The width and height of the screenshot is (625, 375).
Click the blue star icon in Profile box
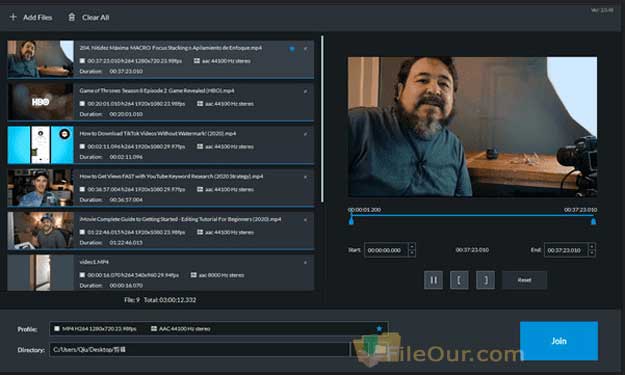pos(379,329)
